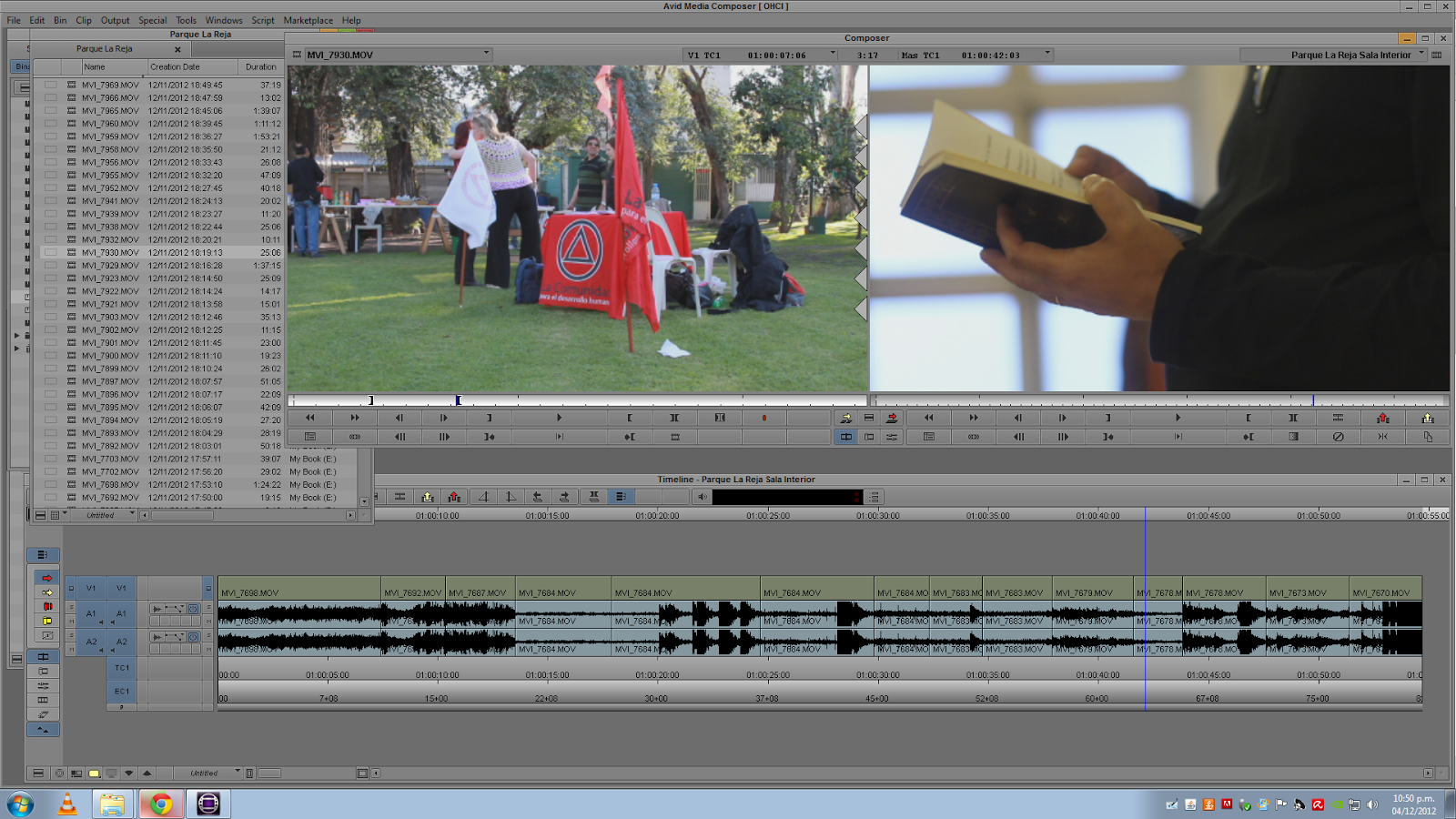This screenshot has height=819, width=1456.
Task: Click the MVI_7698.MOV segment in timeline V1
Action: click(299, 588)
